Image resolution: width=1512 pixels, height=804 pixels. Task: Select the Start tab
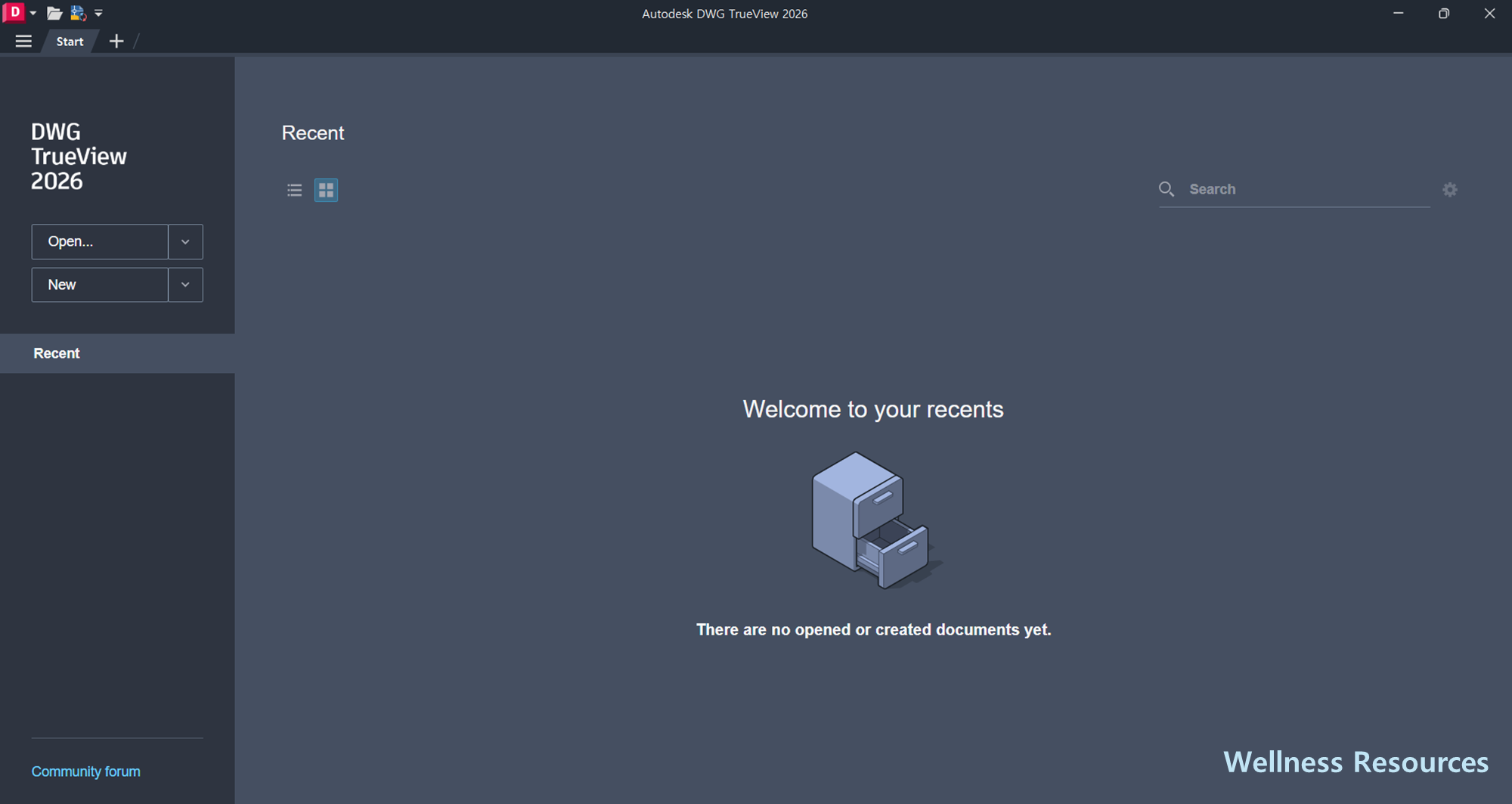pyautogui.click(x=70, y=42)
